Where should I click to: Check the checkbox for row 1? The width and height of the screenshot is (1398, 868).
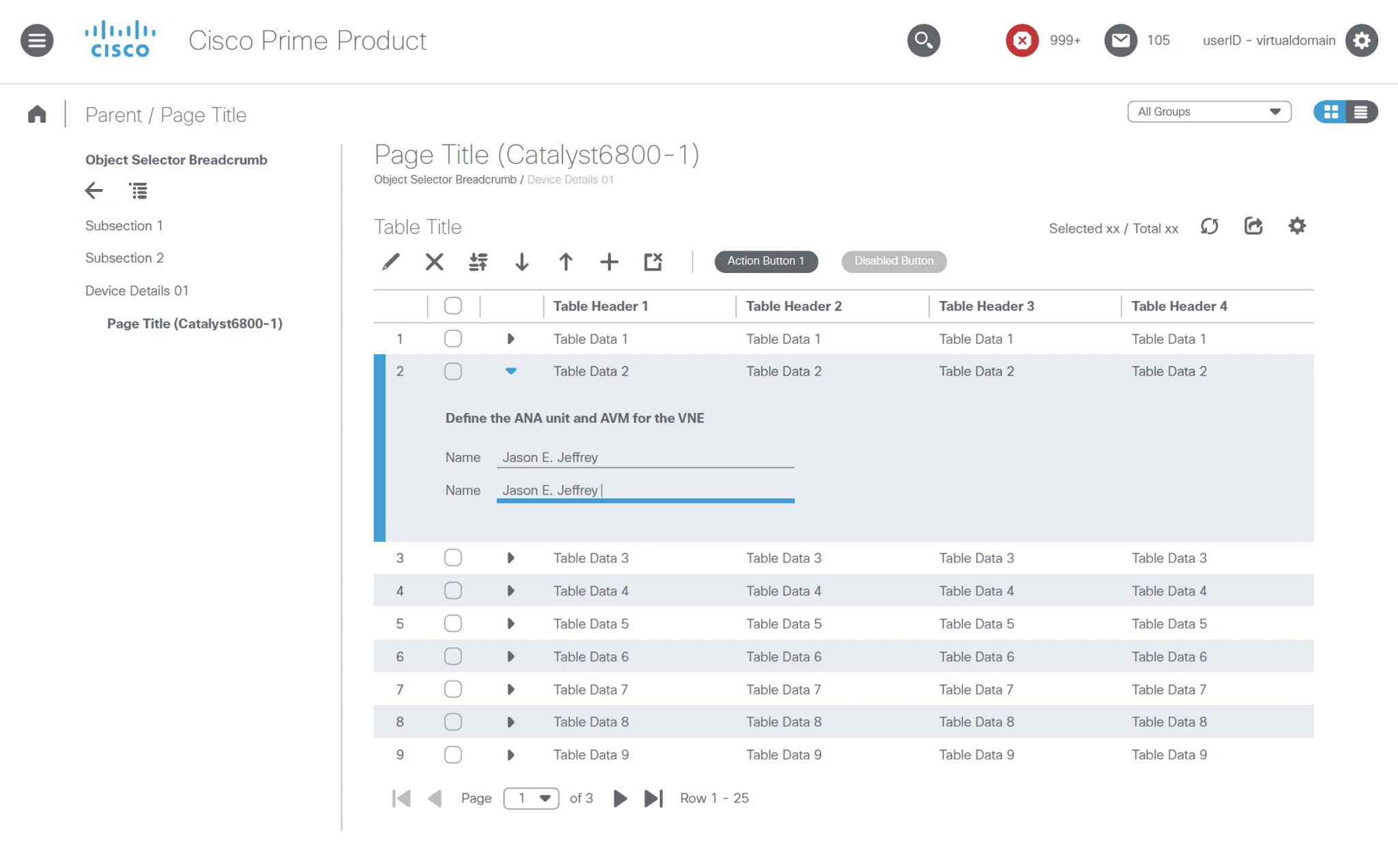[453, 338]
